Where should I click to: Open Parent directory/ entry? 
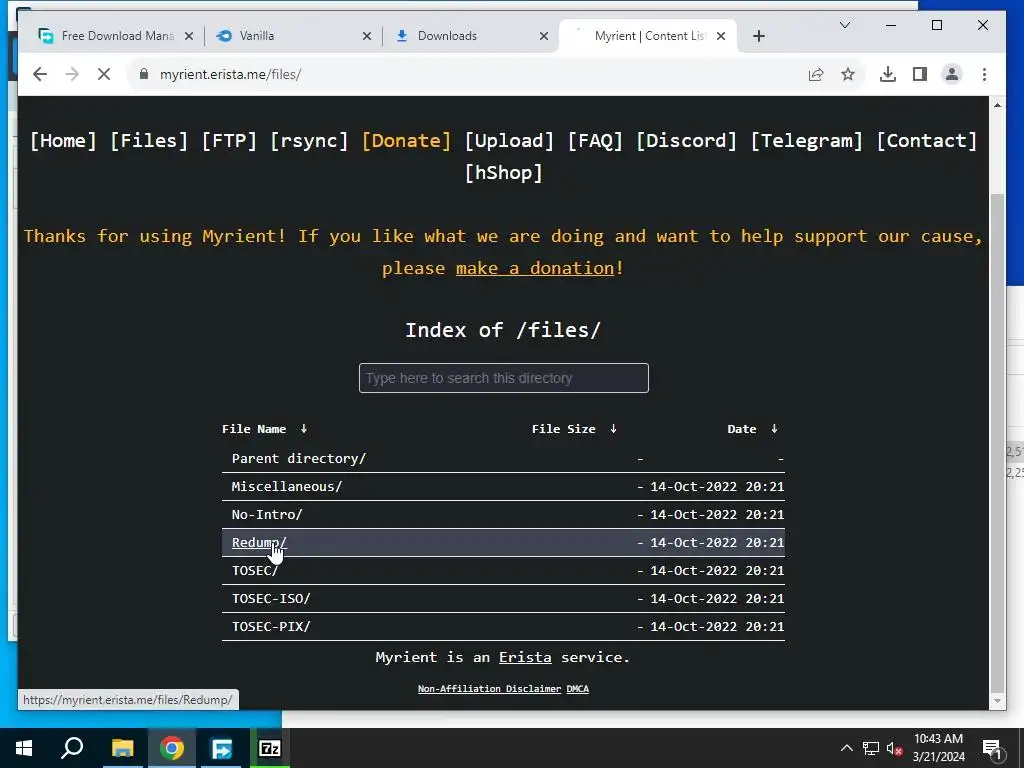point(298,458)
